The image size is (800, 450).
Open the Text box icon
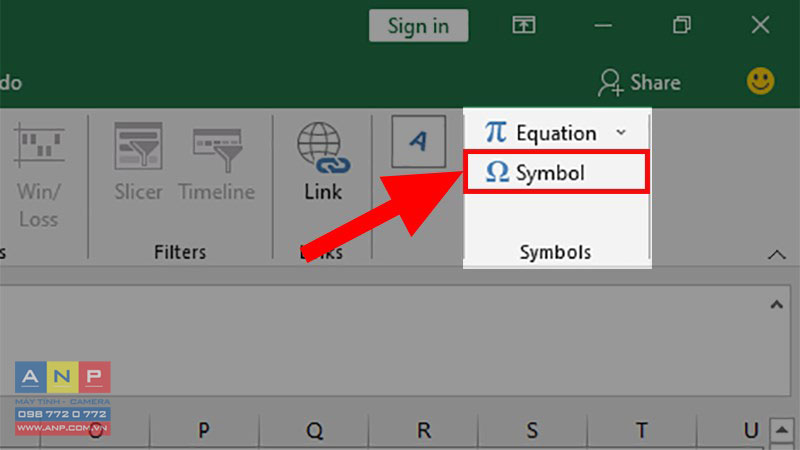pyautogui.click(x=418, y=141)
